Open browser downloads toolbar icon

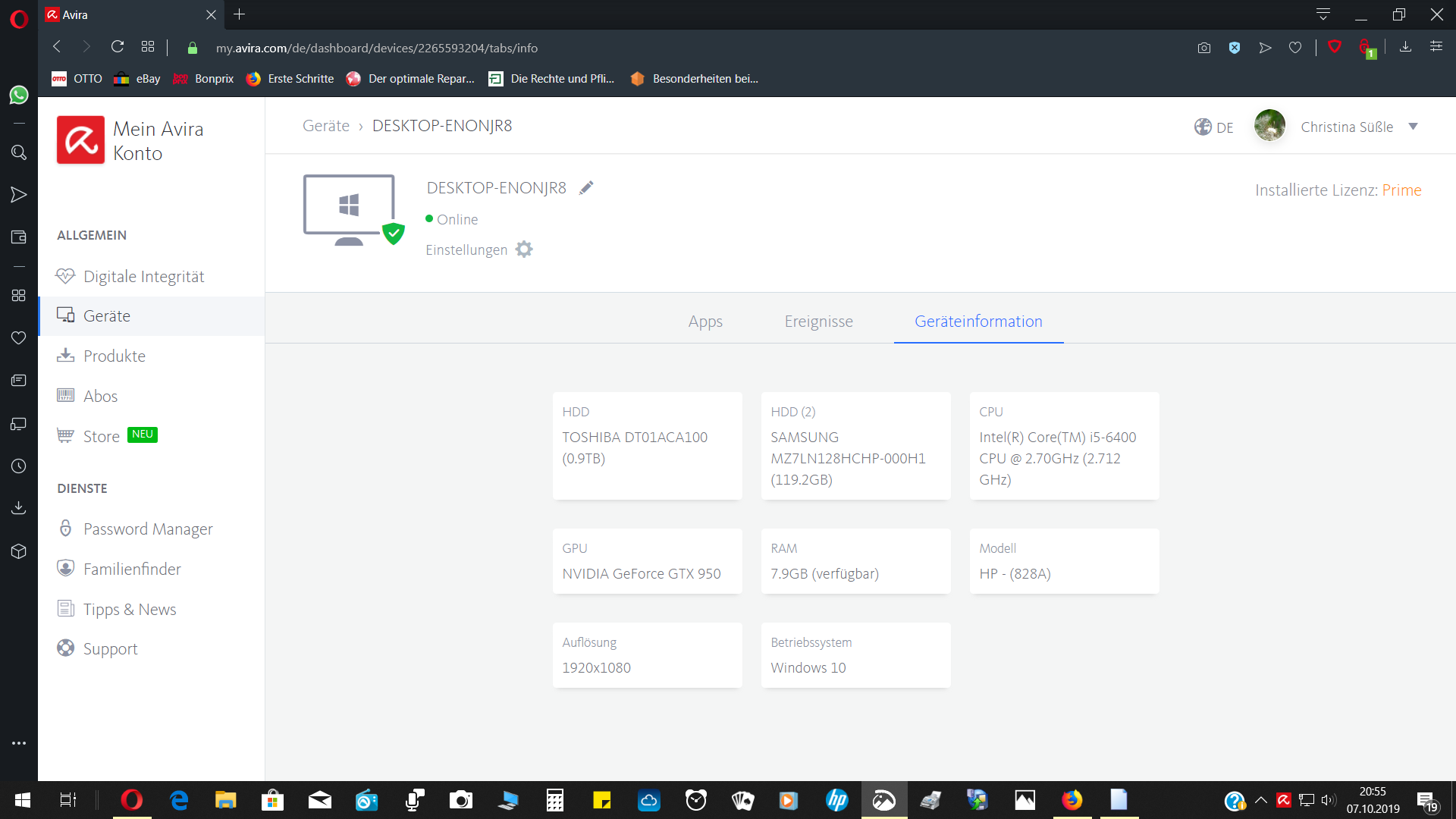(1405, 47)
